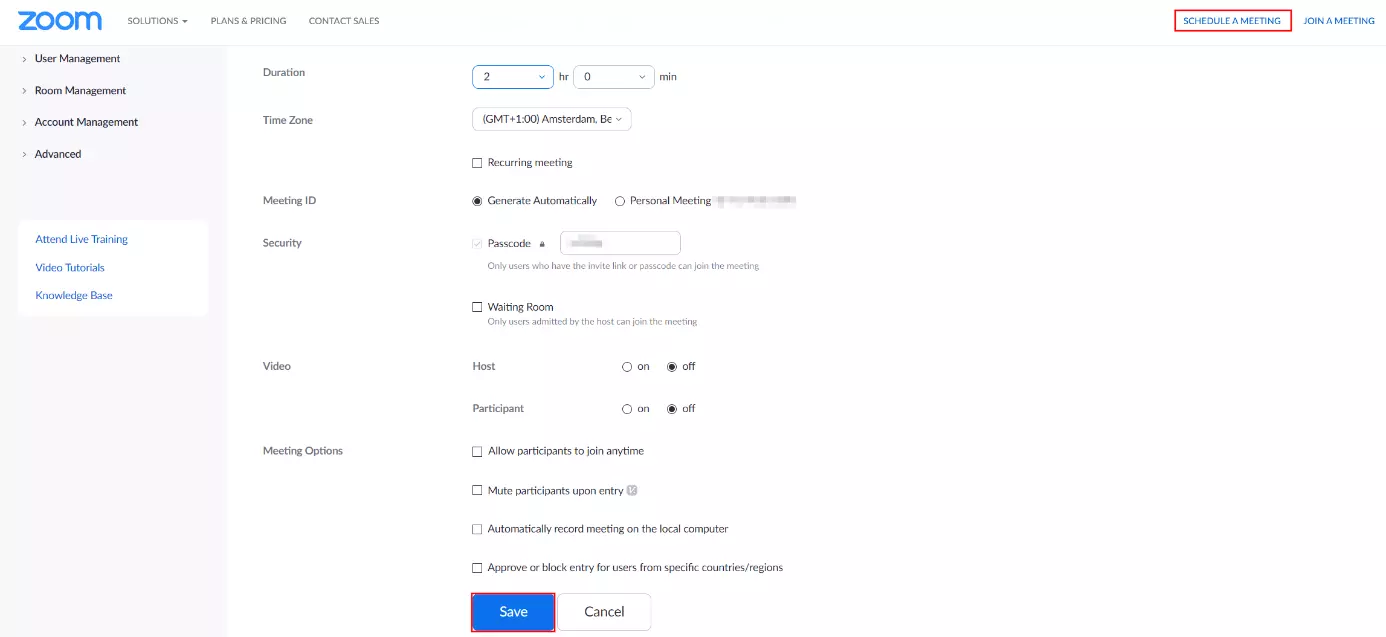1386x637 pixels.
Task: Tick Allow participants to join anytime
Action: (477, 451)
